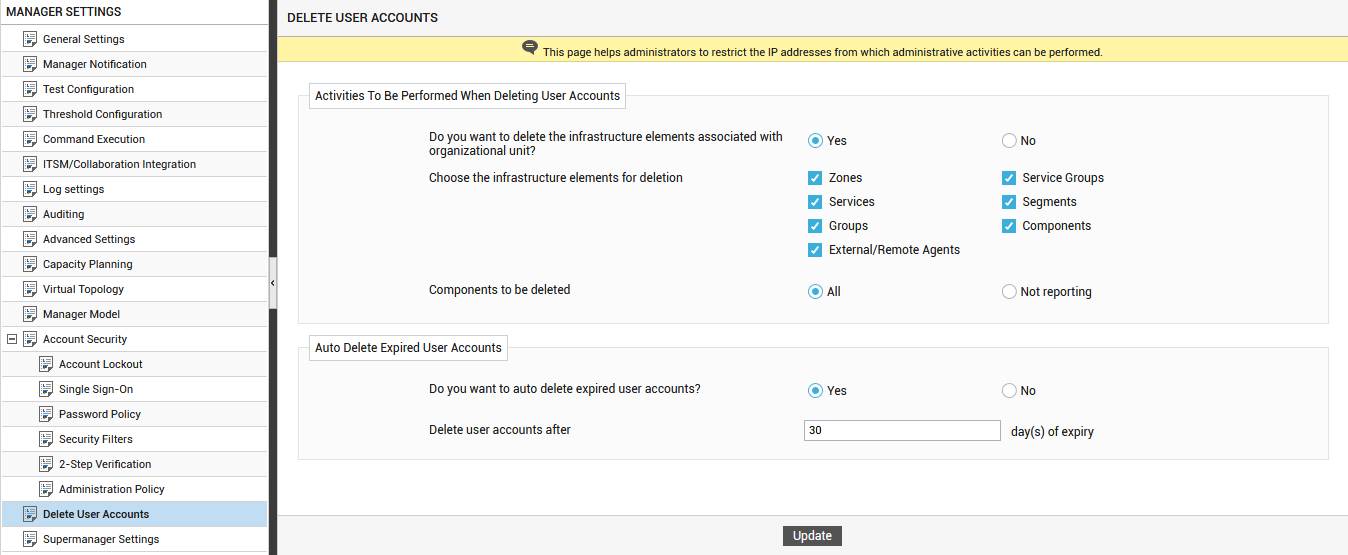The height and width of the screenshot is (555, 1348).
Task: Go to Supermanager Settings
Action: click(x=101, y=539)
